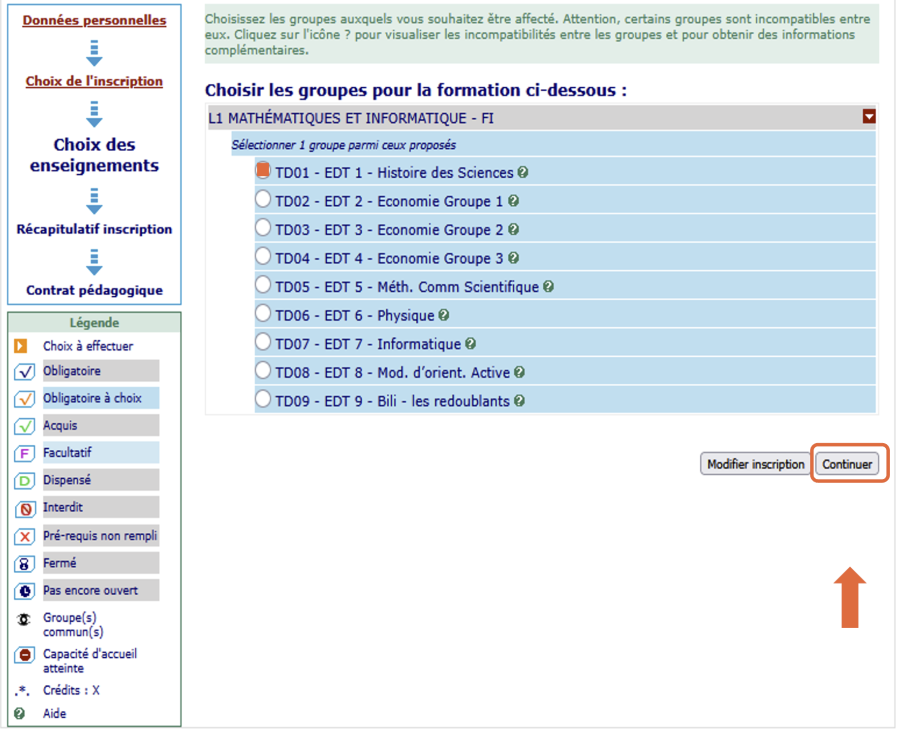Click 'Sélectionner 1 groupe parmi ceux proposés' text
The height and width of the screenshot is (735, 898).
(x=344, y=145)
